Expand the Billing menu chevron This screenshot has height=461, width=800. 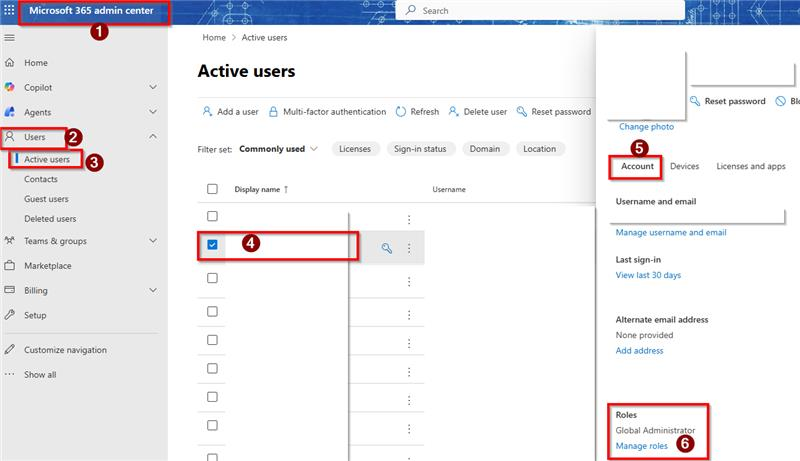153,290
